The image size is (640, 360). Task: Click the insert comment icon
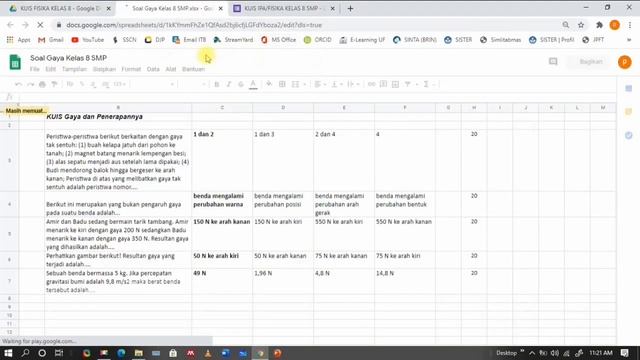click(383, 84)
